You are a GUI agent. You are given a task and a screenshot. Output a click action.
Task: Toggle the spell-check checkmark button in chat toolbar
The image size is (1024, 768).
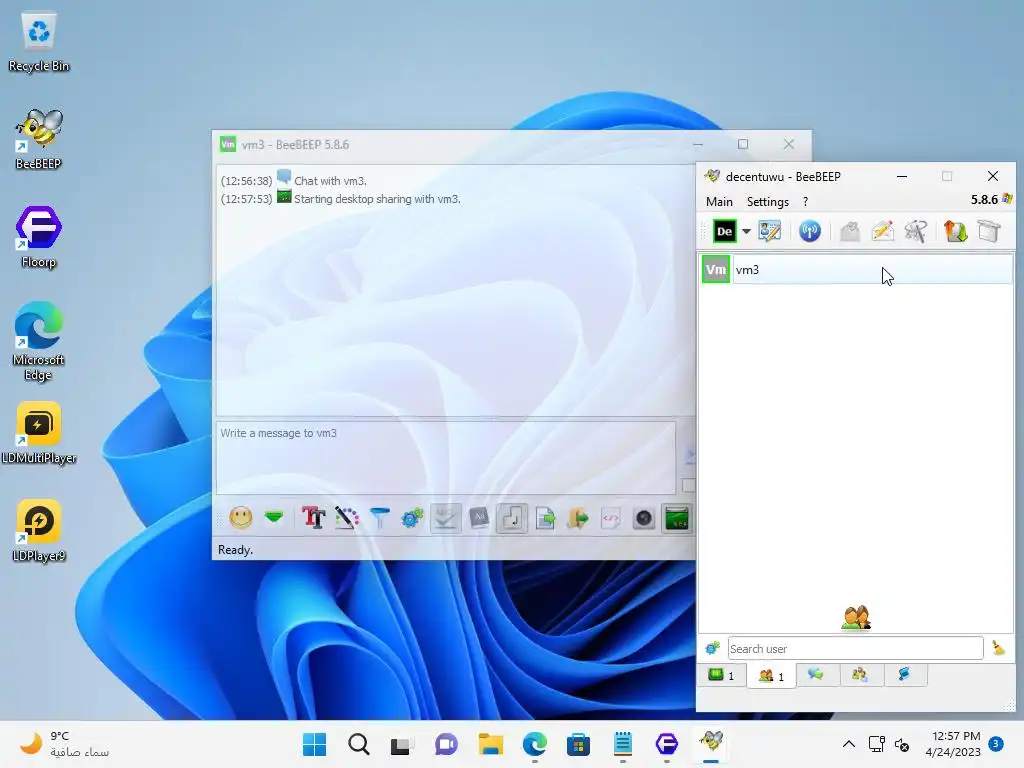(x=446, y=519)
